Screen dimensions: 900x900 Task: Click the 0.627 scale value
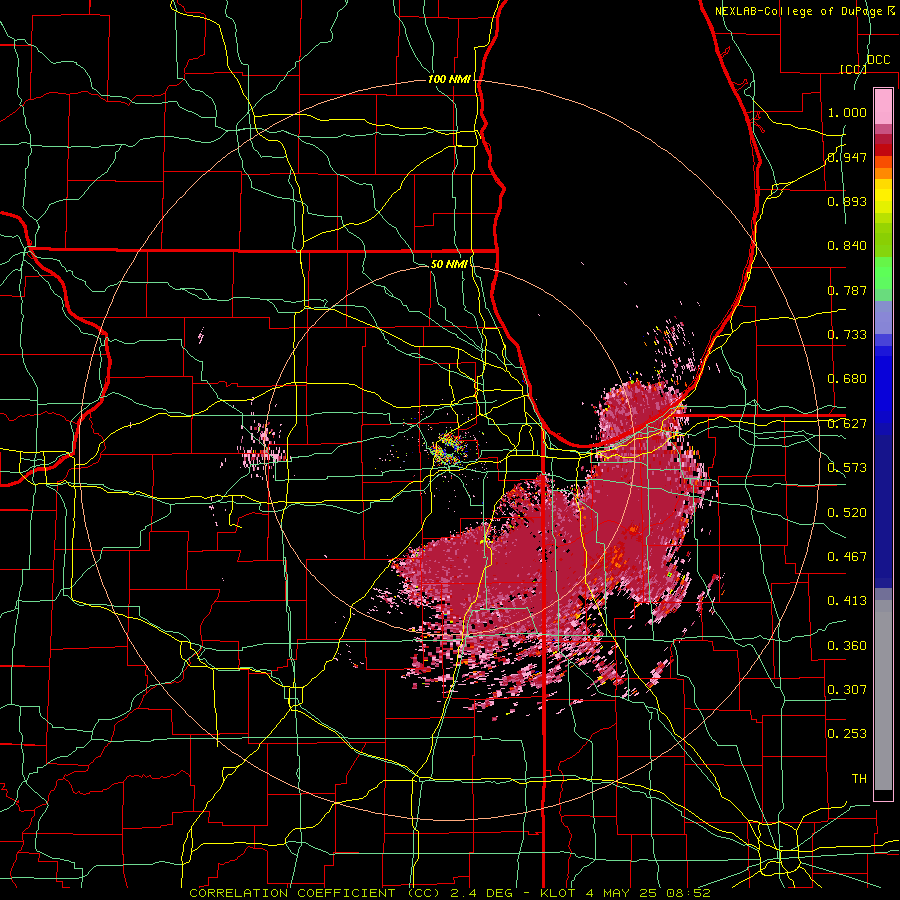click(847, 424)
